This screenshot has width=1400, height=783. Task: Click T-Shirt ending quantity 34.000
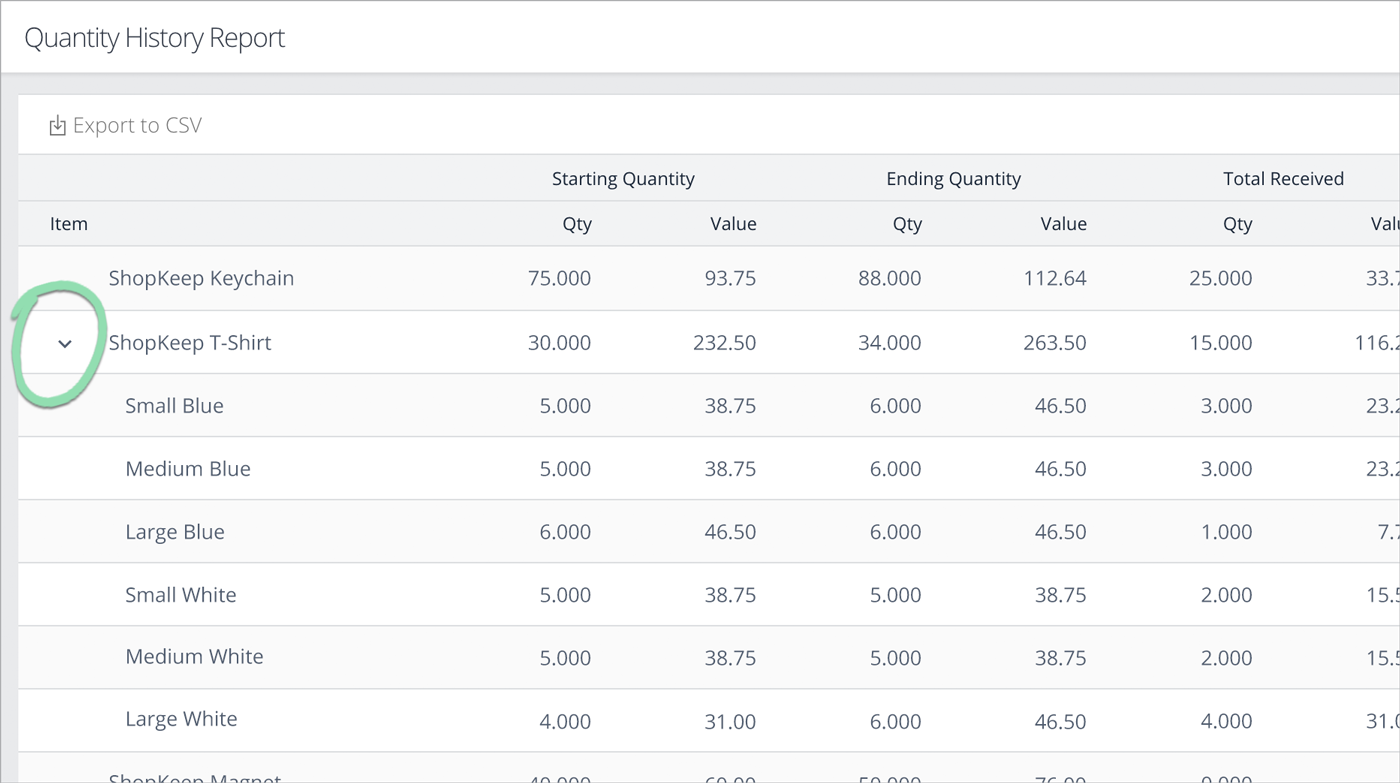point(889,343)
